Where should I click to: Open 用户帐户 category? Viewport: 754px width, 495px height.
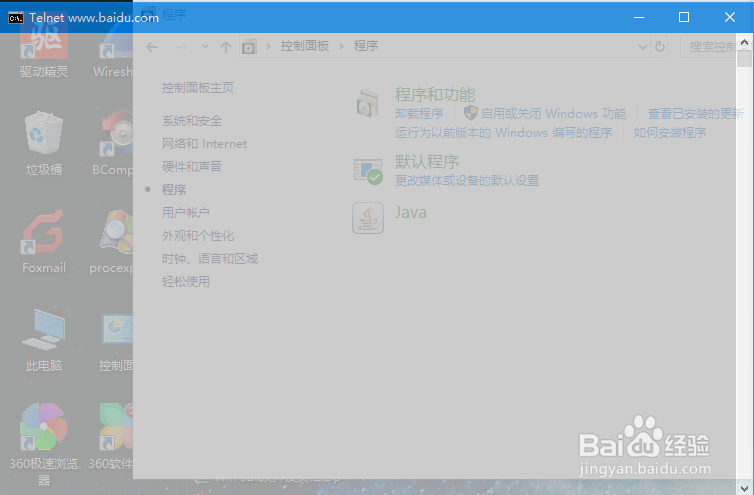186,212
